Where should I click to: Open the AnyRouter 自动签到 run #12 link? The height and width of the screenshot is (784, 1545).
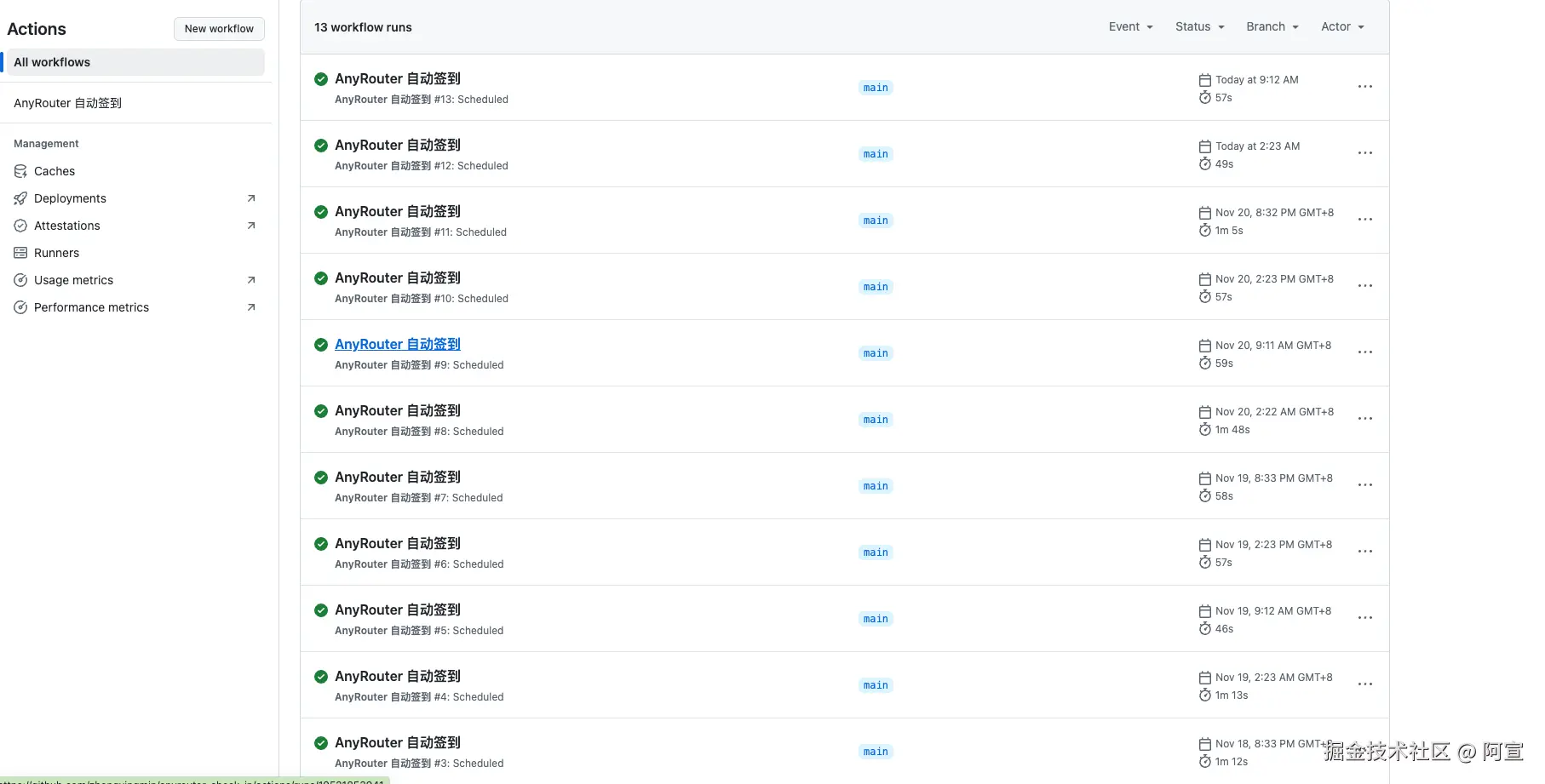tap(398, 145)
